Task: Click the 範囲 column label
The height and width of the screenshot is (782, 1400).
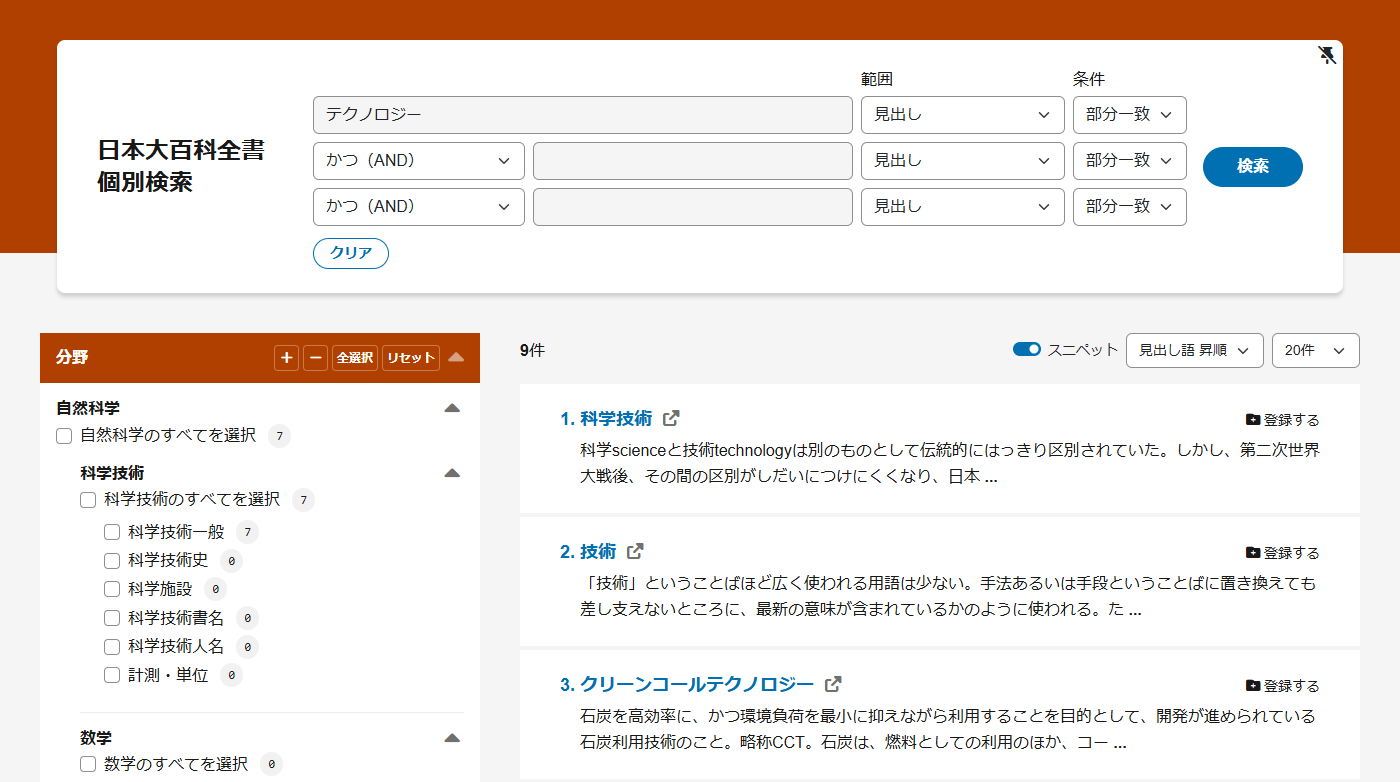Action: click(877, 79)
